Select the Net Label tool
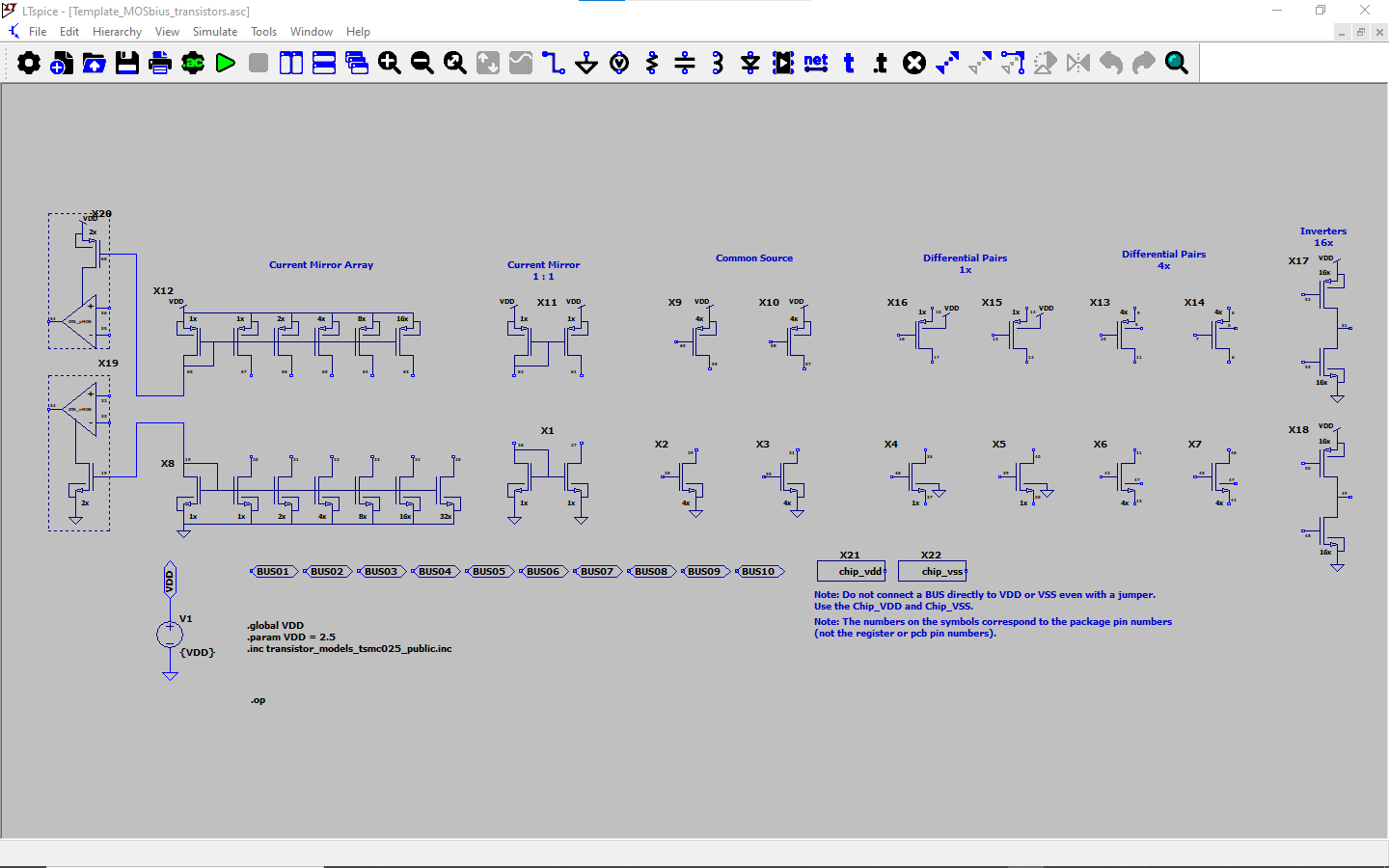The width and height of the screenshot is (1389, 868). [x=816, y=64]
